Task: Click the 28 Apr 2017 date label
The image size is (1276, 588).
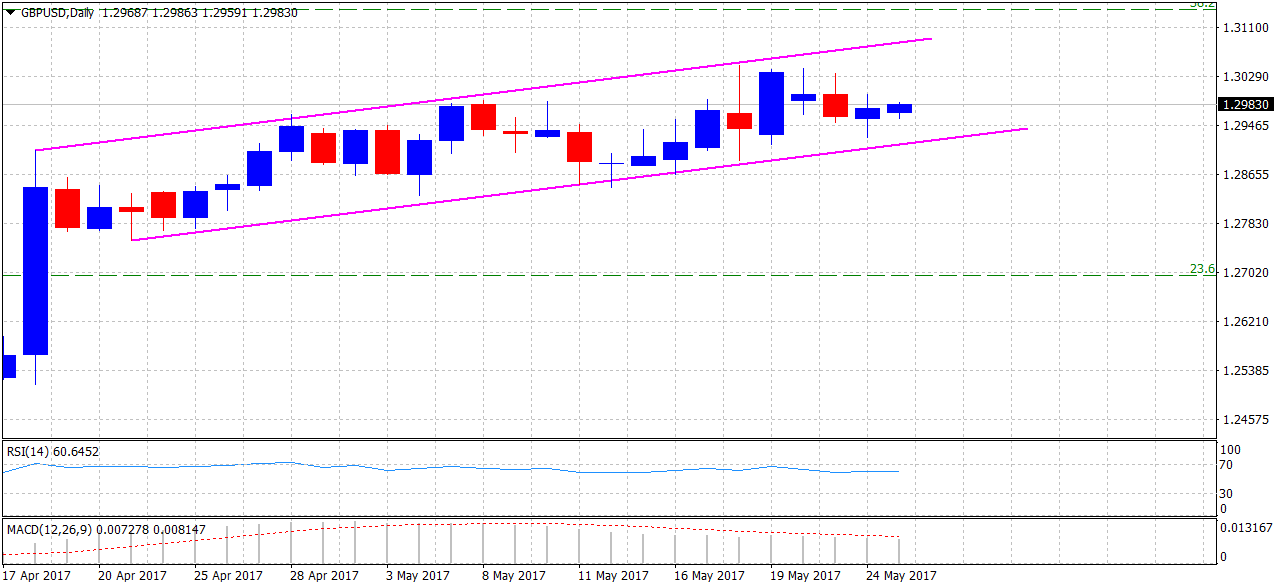Action: 325,576
